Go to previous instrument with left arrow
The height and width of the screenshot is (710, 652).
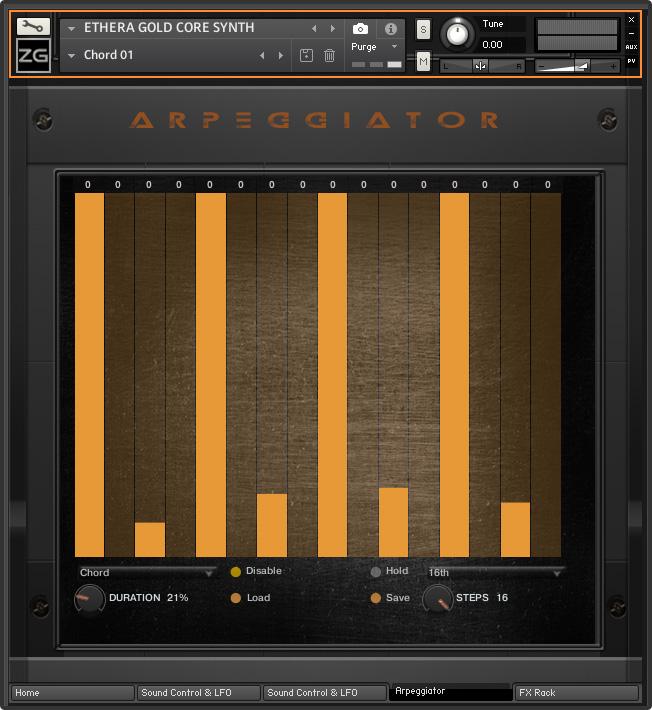click(314, 29)
